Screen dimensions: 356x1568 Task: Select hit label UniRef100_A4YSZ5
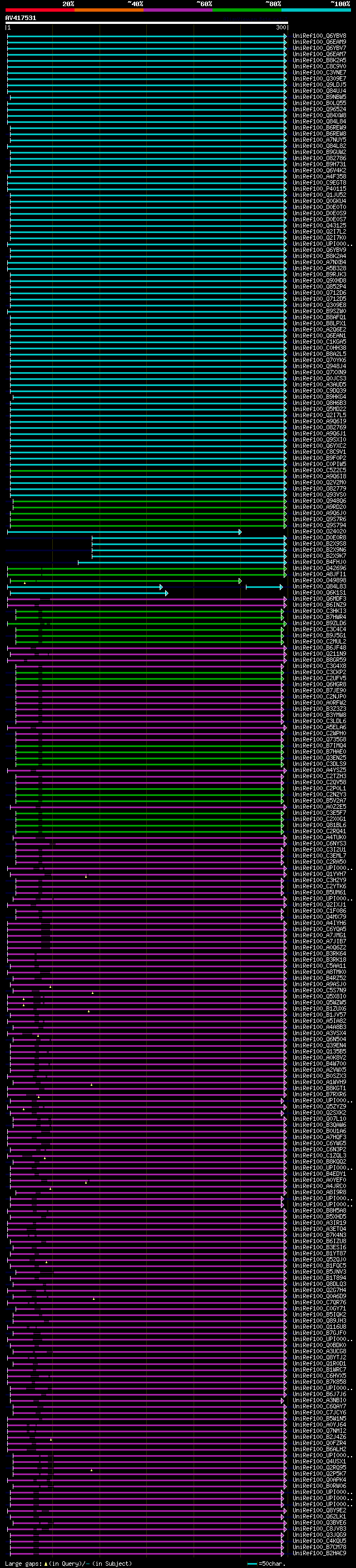[319, 770]
